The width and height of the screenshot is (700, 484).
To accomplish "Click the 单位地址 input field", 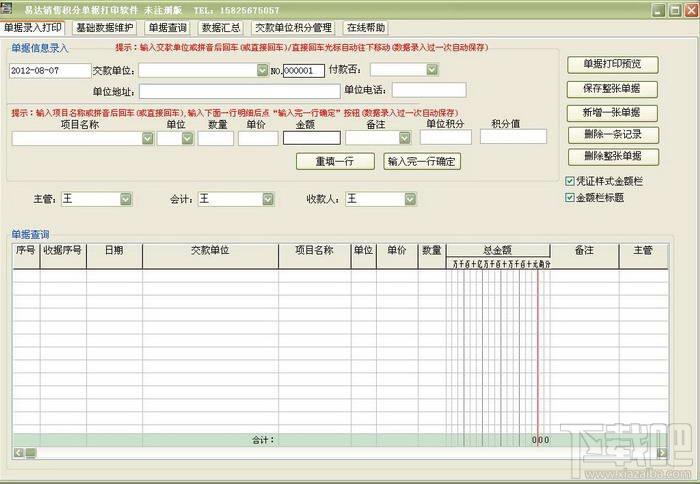I will coord(240,91).
